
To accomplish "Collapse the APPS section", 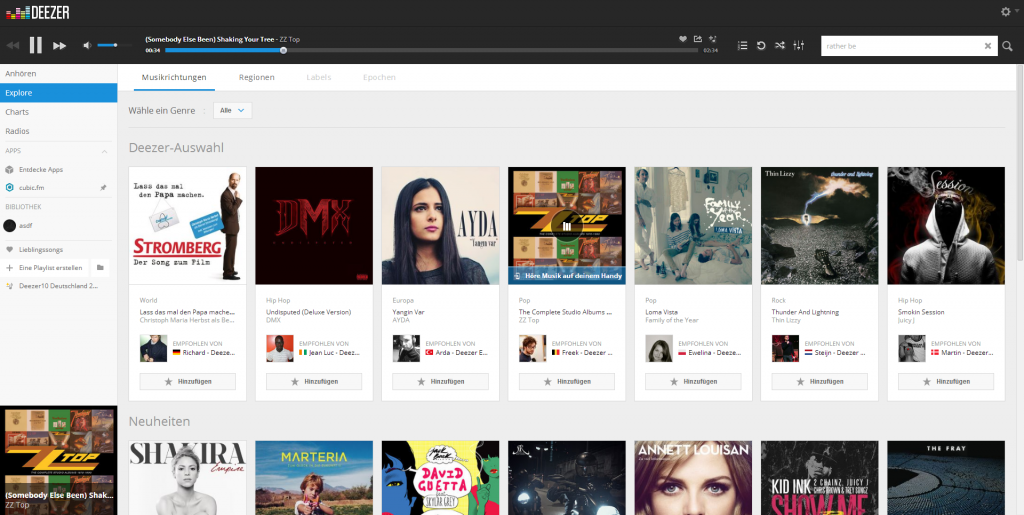I will [103, 151].
